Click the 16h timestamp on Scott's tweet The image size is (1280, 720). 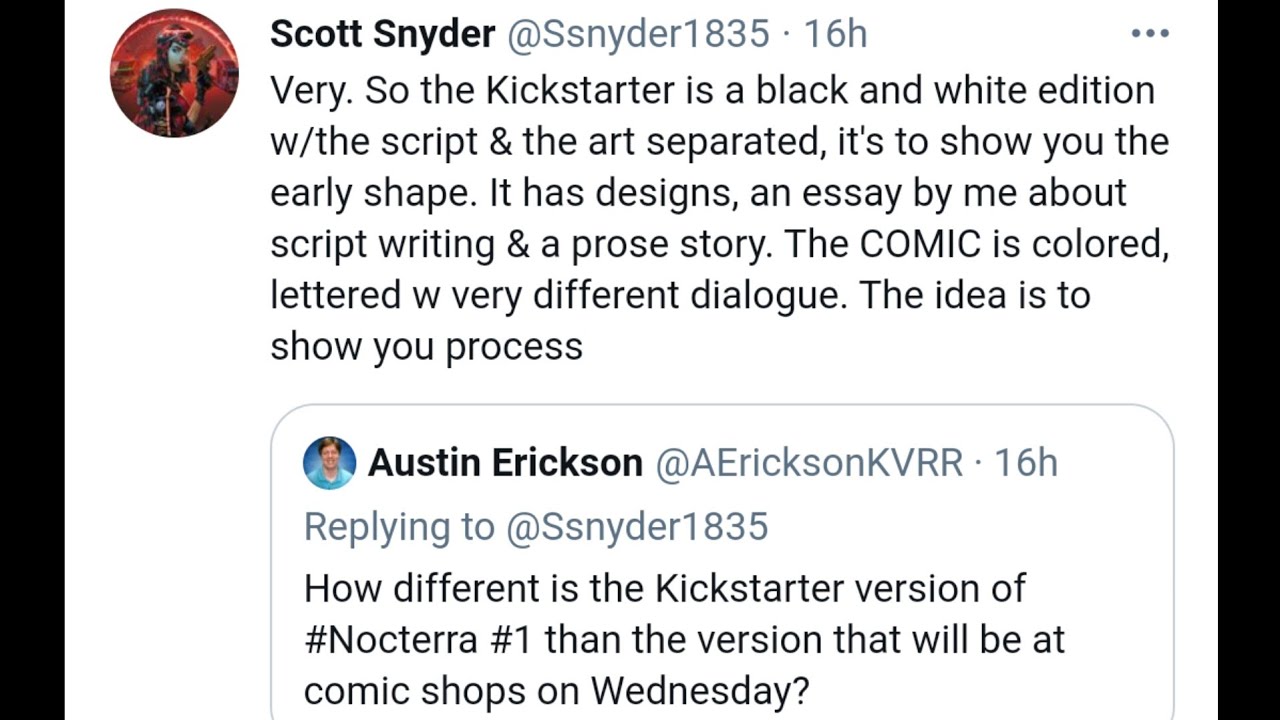[x=836, y=34]
